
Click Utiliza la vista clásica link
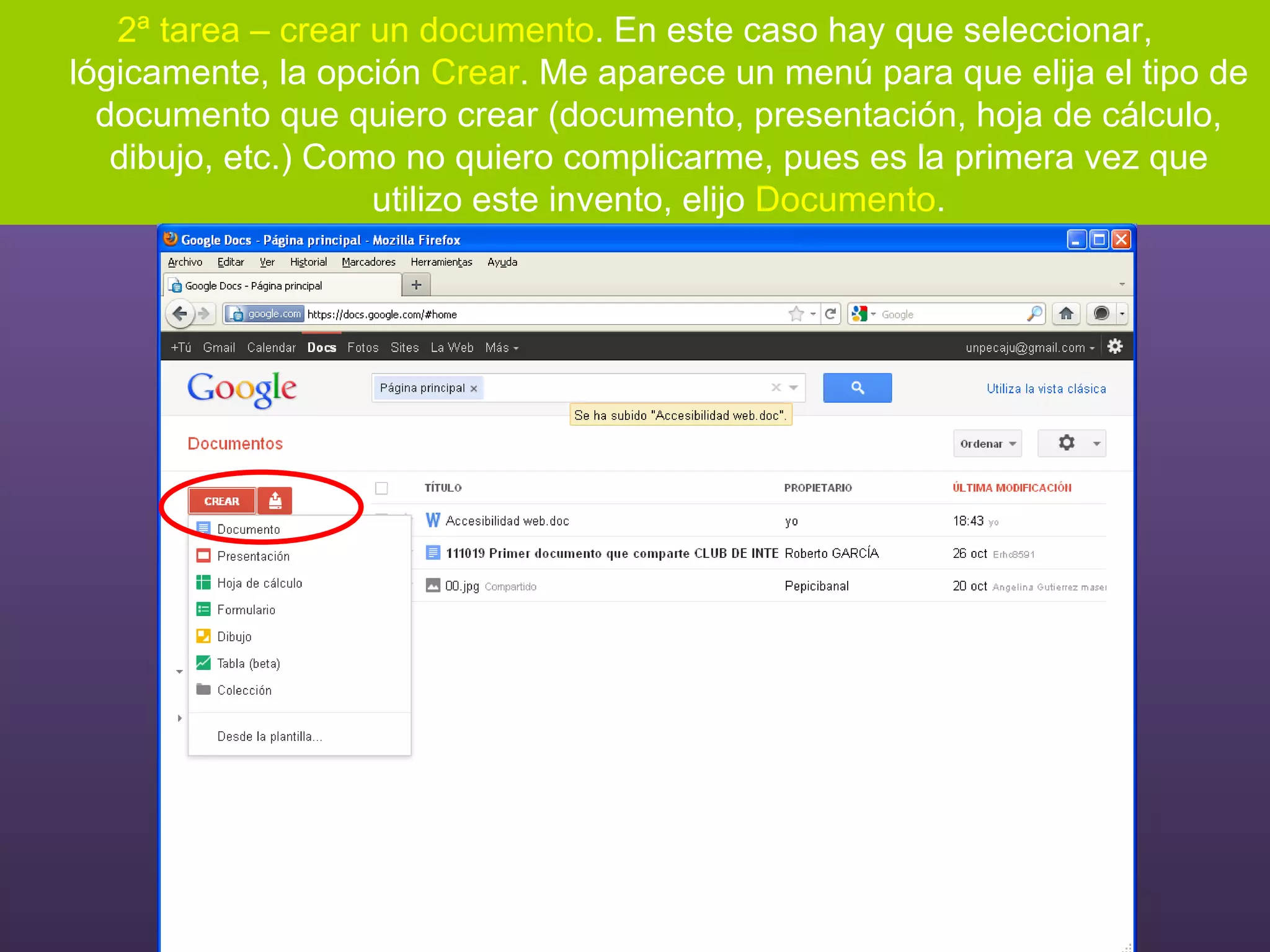(x=1046, y=389)
